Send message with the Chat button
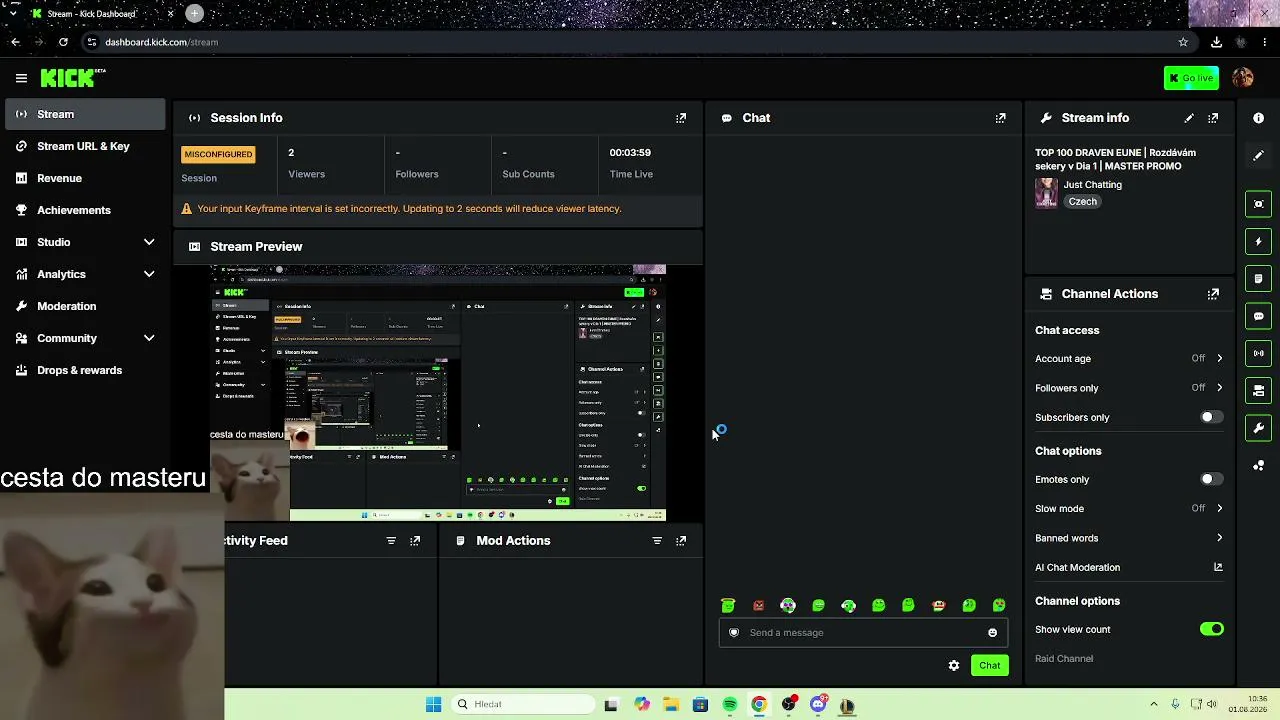1280x720 pixels. coord(989,666)
